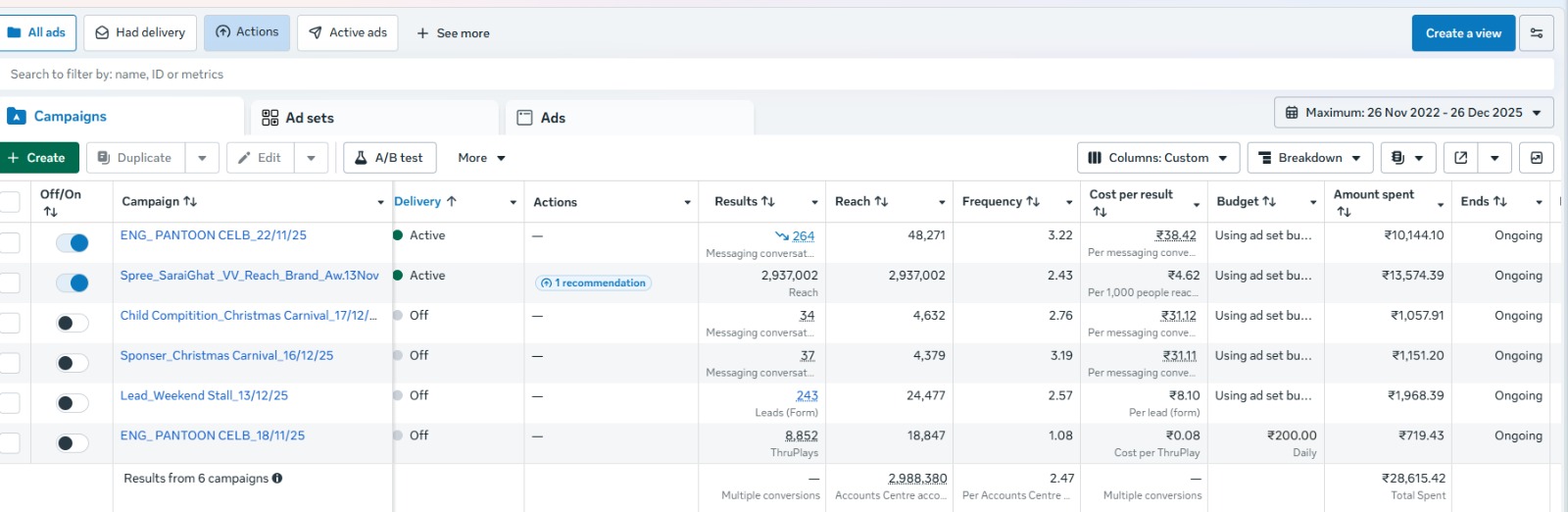Image resolution: width=1568 pixels, height=512 pixels.
Task: Open the date range dropdown
Action: 1413,113
